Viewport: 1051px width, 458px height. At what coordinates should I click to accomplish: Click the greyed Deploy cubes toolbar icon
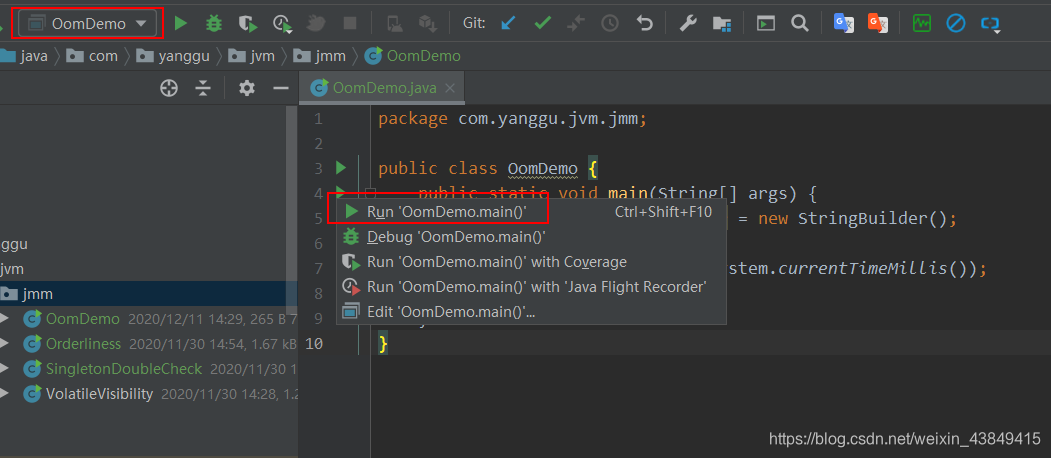tap(428, 24)
